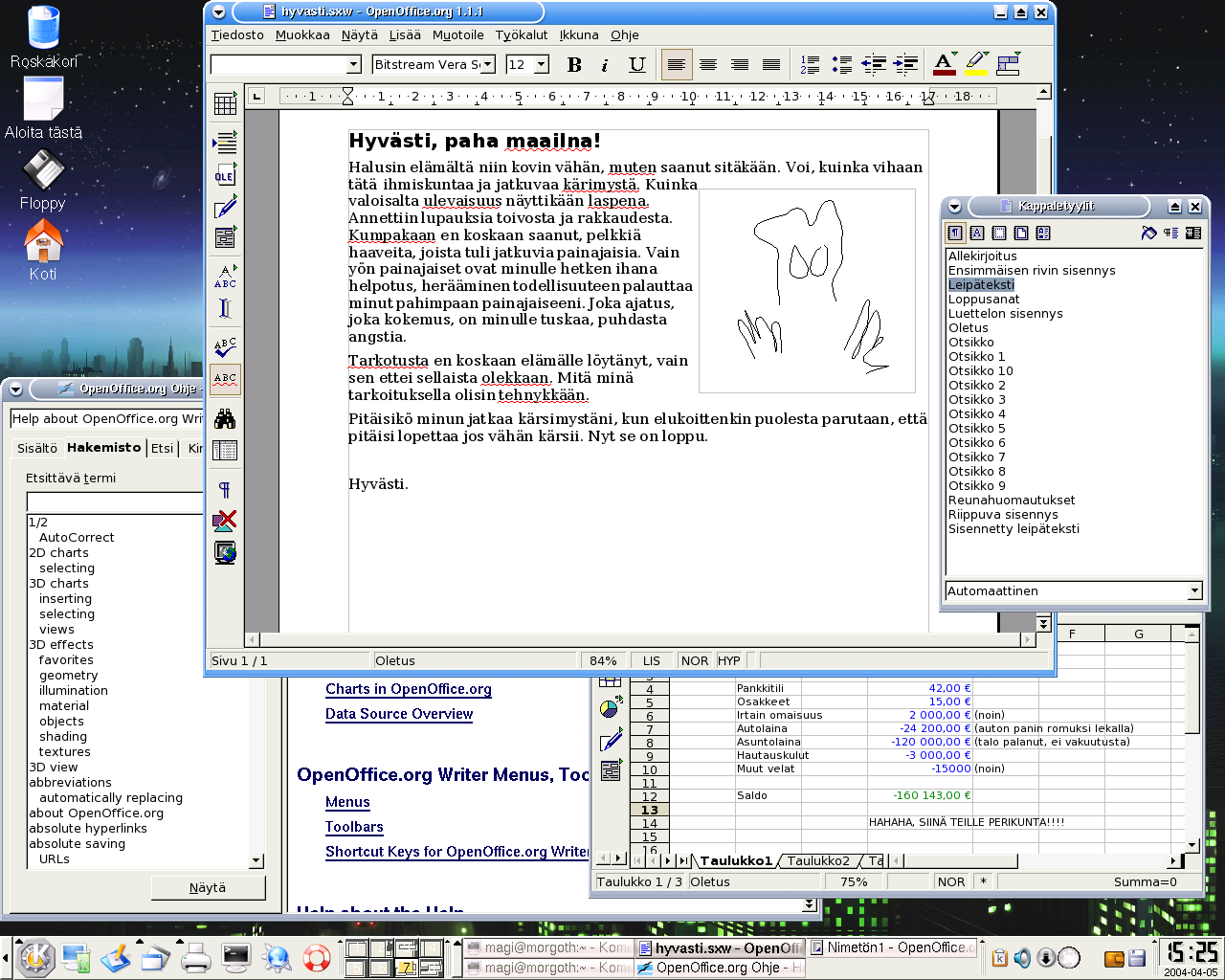Toggle automatic spellcheck wavy ABC icon

(x=225, y=379)
